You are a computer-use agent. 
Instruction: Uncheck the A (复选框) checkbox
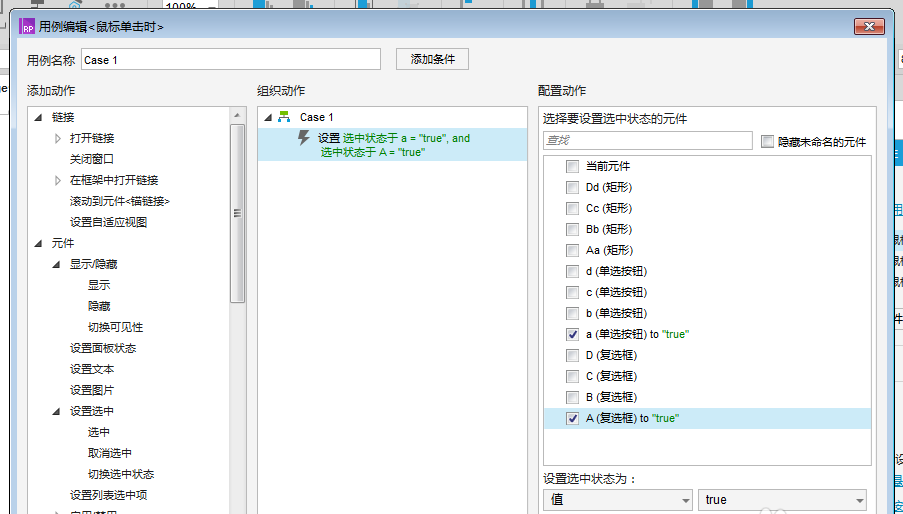click(x=572, y=418)
